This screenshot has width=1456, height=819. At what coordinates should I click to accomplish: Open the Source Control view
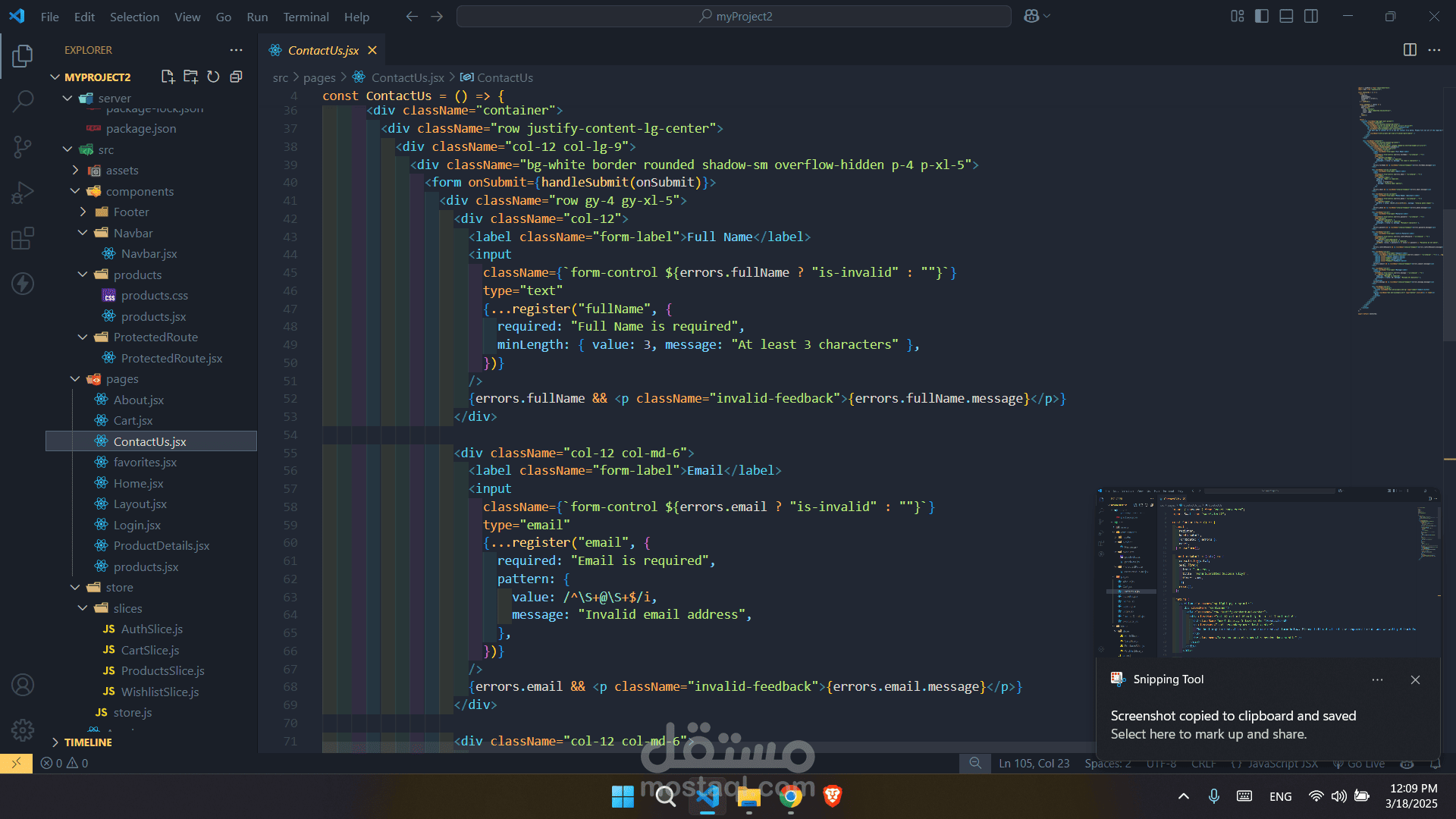(x=23, y=147)
